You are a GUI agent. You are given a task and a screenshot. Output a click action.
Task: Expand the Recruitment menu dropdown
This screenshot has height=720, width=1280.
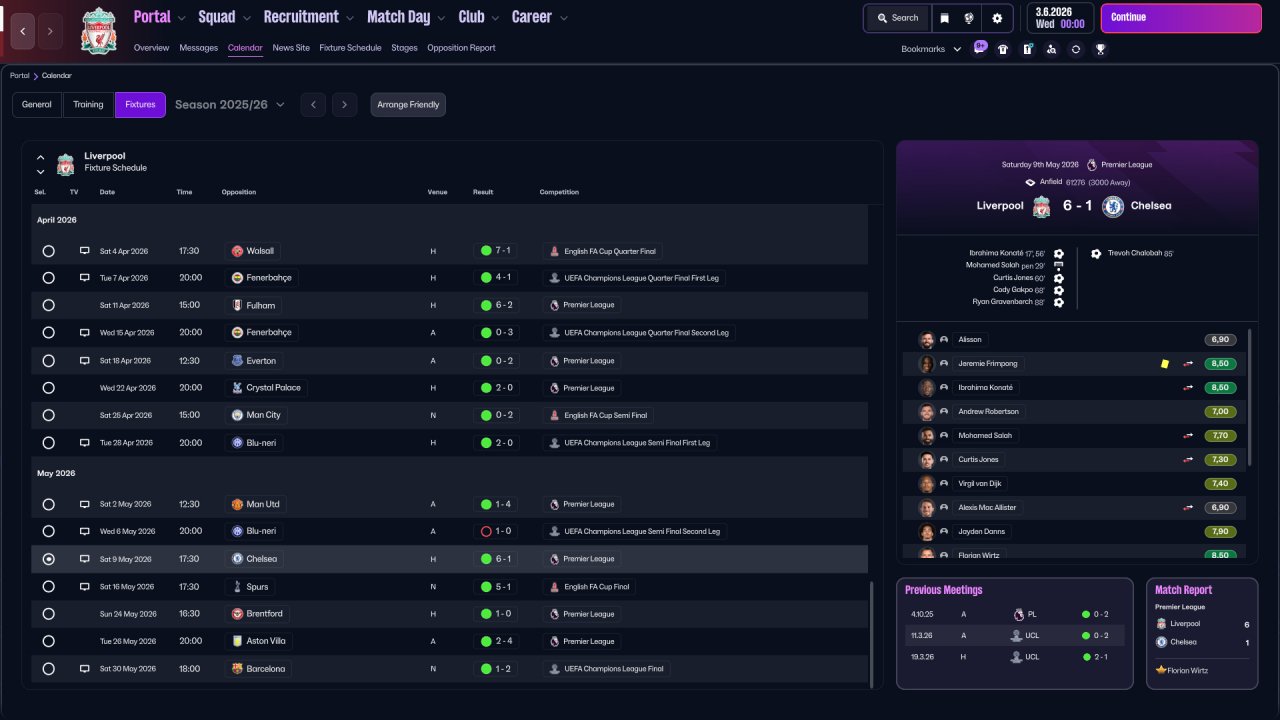(x=348, y=18)
